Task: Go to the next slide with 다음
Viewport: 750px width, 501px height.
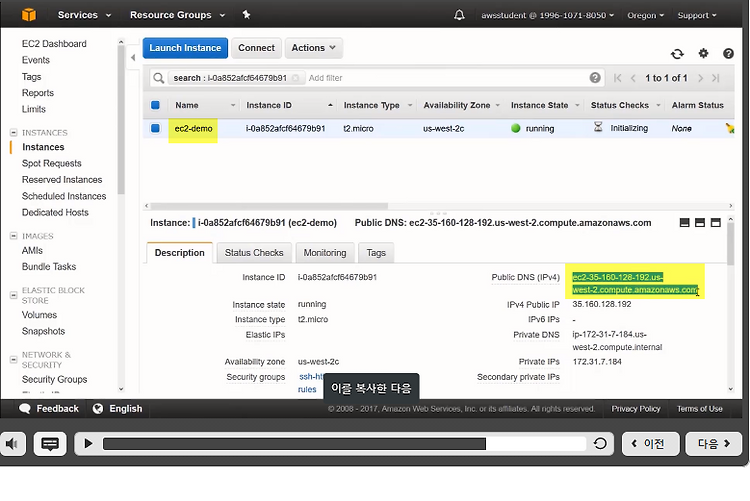Action: (x=714, y=444)
